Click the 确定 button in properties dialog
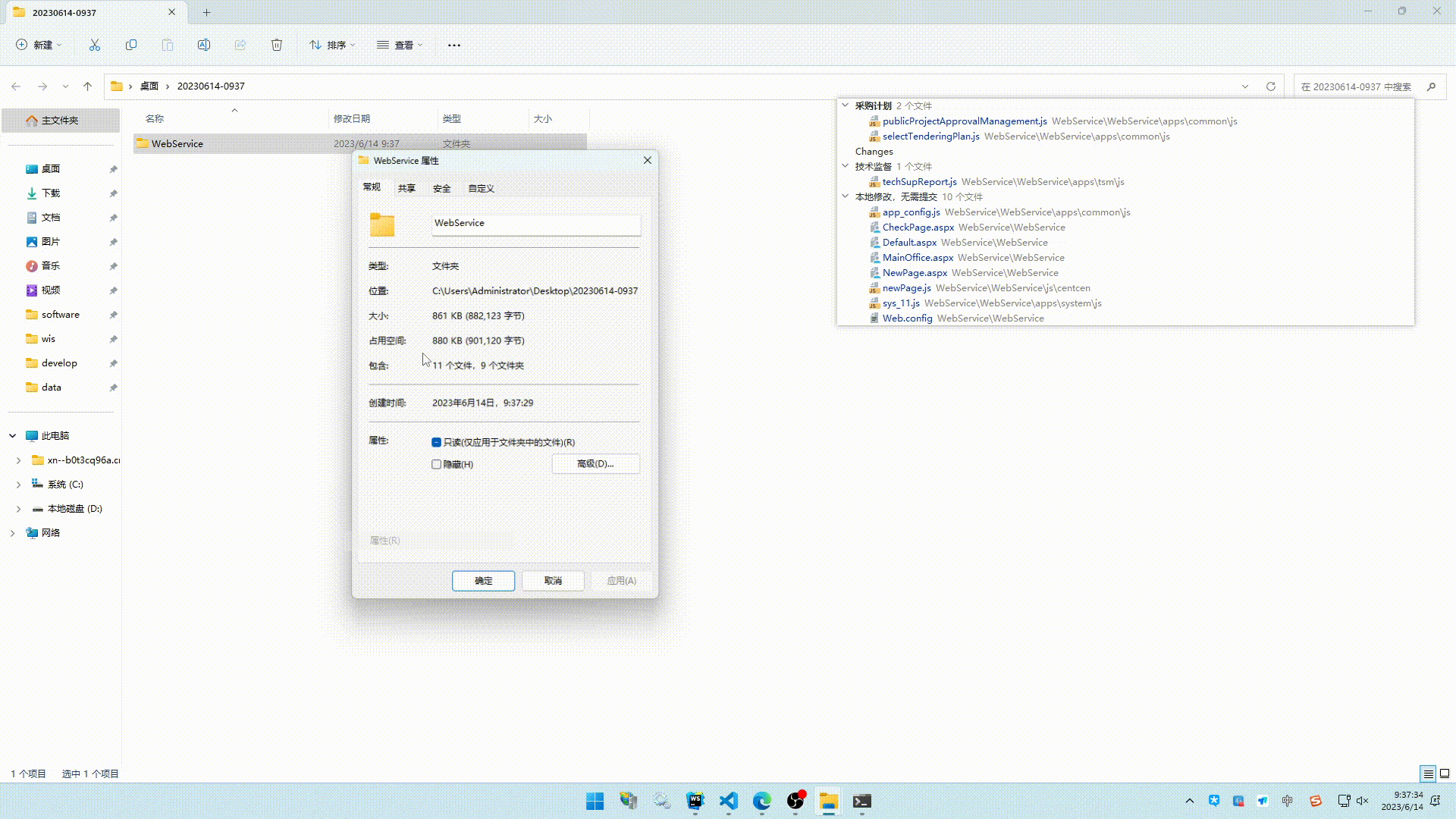 pyautogui.click(x=483, y=580)
